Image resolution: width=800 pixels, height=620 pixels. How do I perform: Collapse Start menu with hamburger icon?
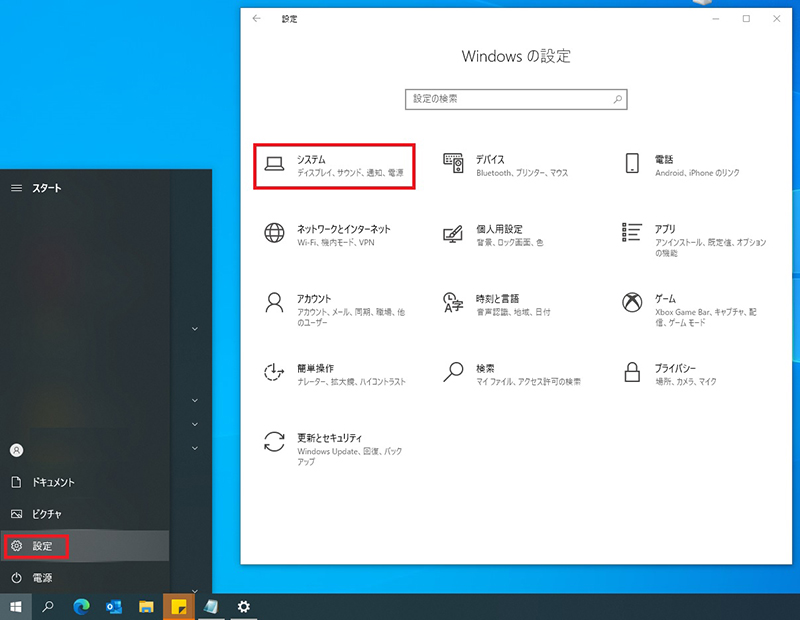[x=16, y=188]
